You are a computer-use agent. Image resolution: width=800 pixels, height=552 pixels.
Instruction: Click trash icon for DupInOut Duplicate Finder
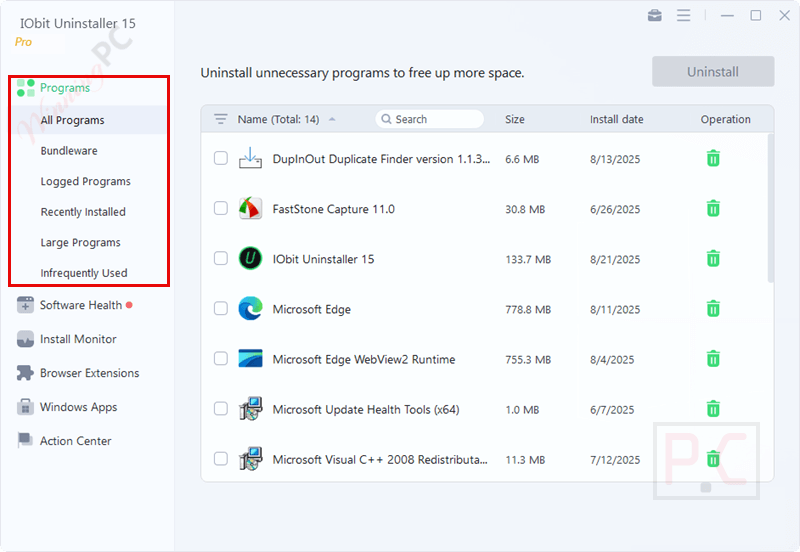[x=713, y=159]
